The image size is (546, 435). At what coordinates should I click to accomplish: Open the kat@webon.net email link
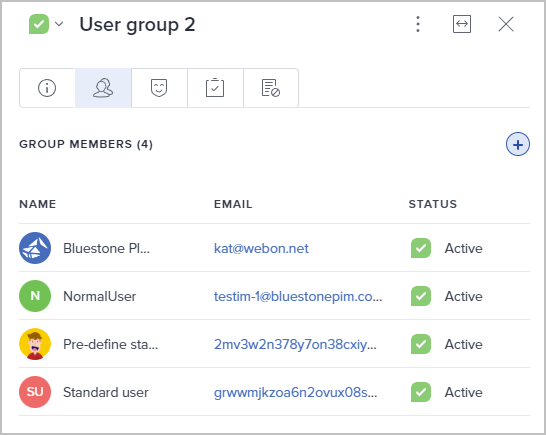pyautogui.click(x=261, y=248)
